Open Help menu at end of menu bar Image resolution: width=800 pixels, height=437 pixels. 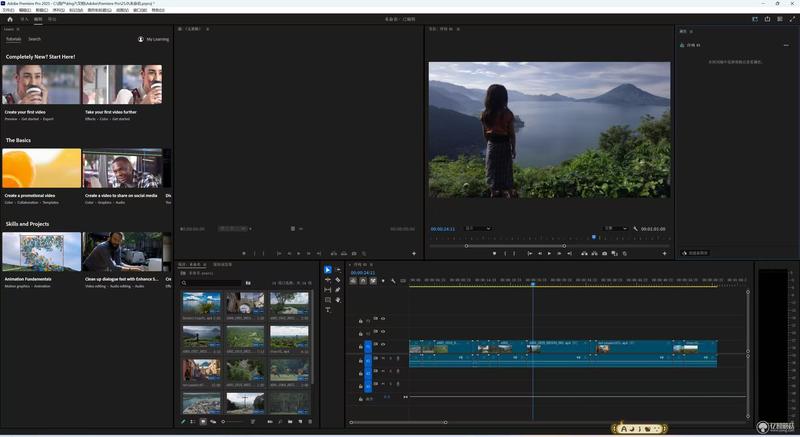click(x=158, y=10)
